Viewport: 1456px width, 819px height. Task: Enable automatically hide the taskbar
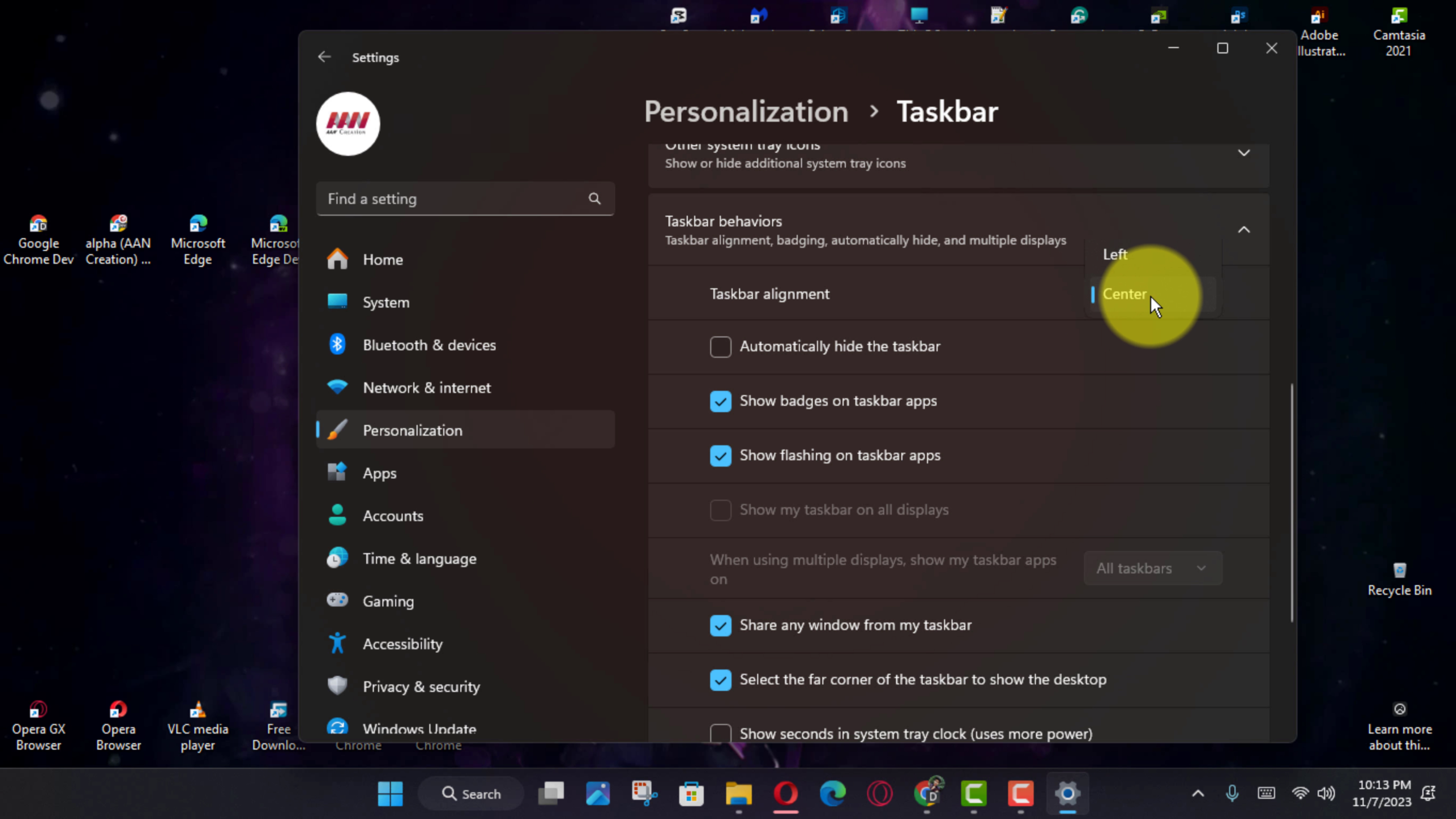(x=720, y=346)
